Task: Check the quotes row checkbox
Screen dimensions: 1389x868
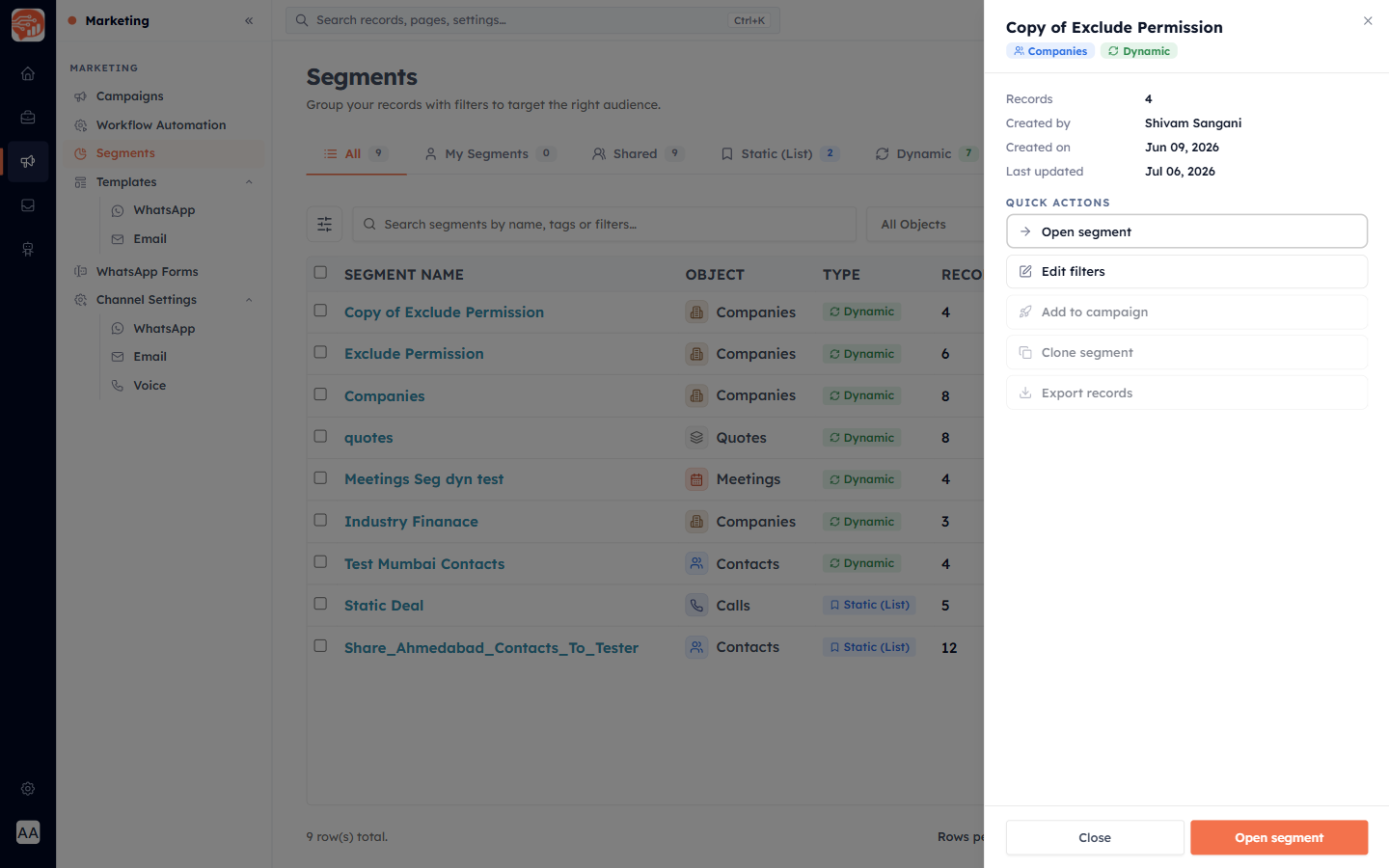Action: (x=320, y=436)
